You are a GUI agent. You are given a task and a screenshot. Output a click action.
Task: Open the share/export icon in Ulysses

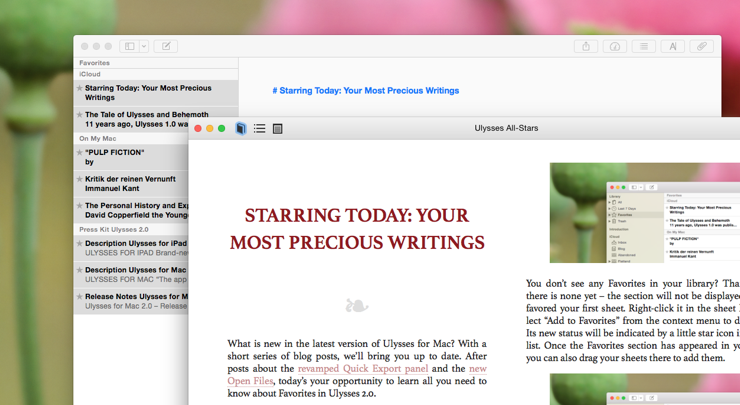586,46
